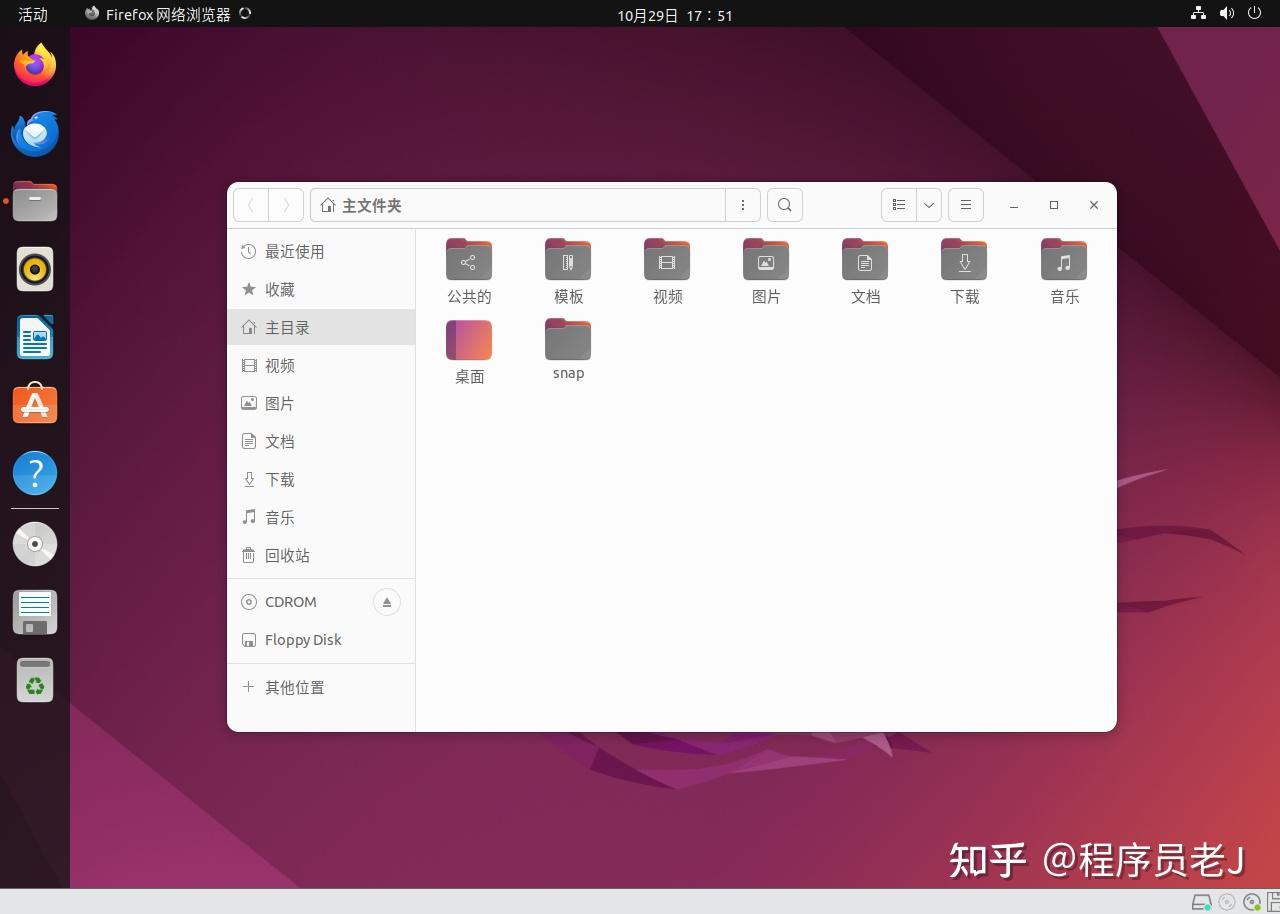Open the Ubuntu Software Center from the dock

click(x=35, y=404)
